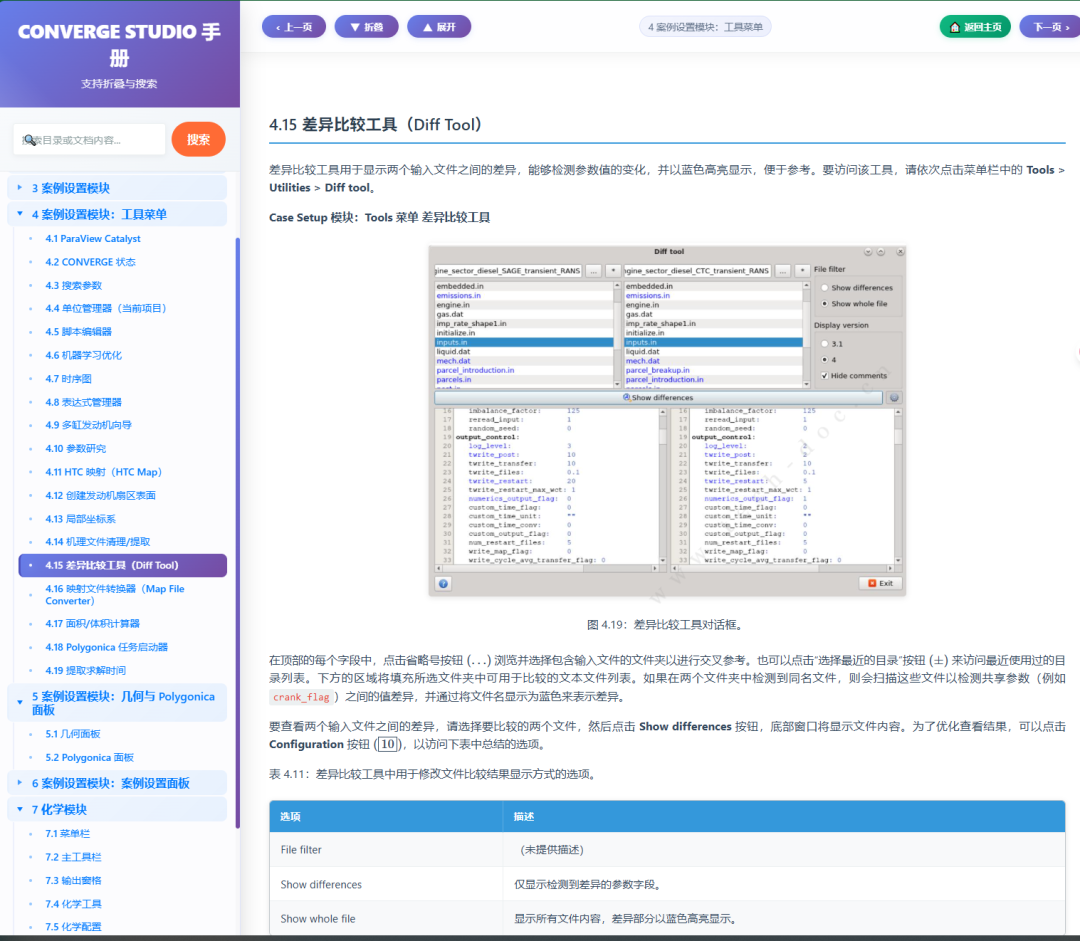1080x941 pixels.
Task: Click the File filter table cell
Action: tap(386, 849)
